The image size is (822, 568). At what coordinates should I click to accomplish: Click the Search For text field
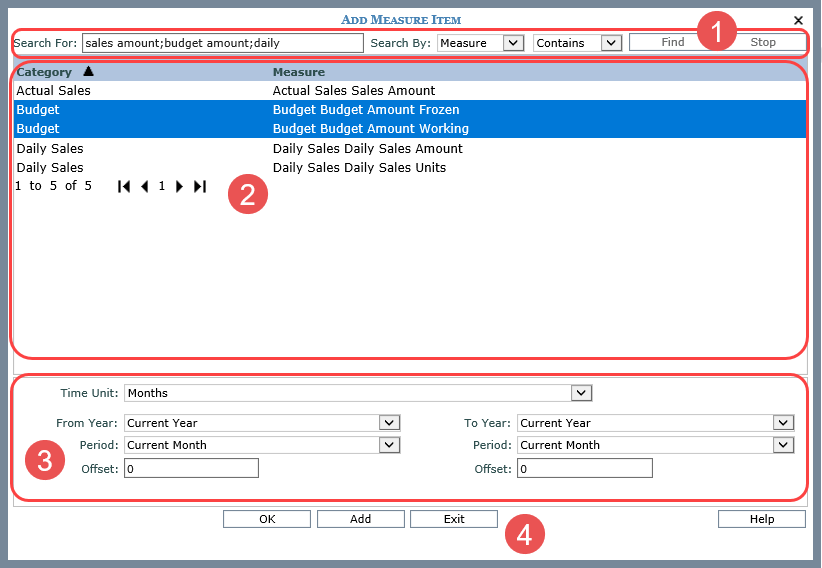pyautogui.click(x=222, y=43)
